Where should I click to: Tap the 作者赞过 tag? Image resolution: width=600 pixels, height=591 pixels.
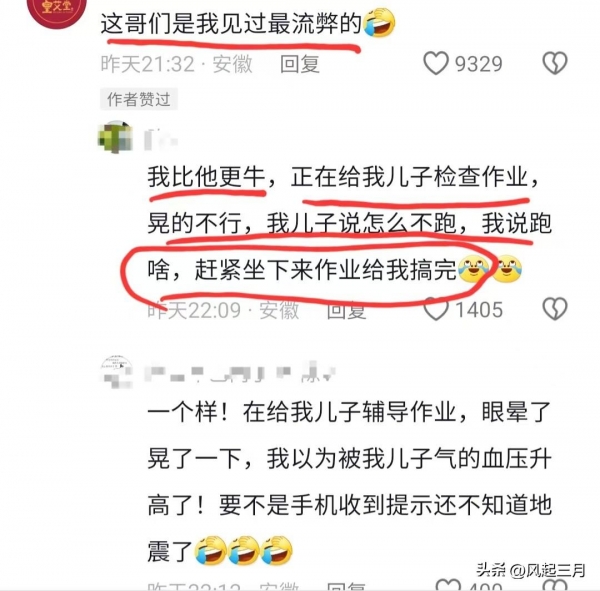tap(139, 100)
